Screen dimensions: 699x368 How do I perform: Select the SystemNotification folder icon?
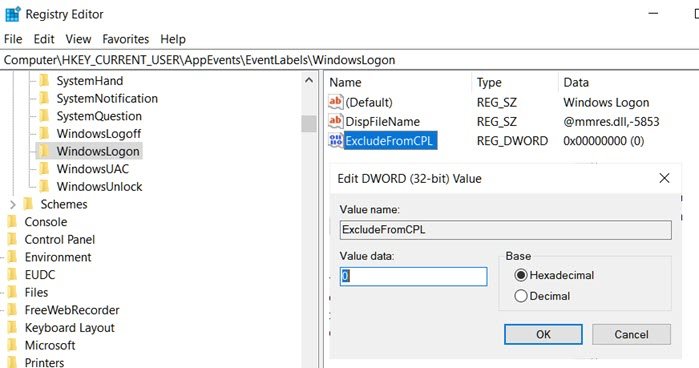[44, 98]
